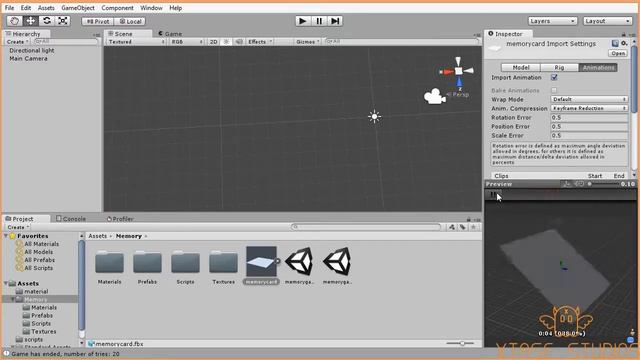Select the Move (translate) tool
Screen dimensions: 640x360
click(31, 21)
